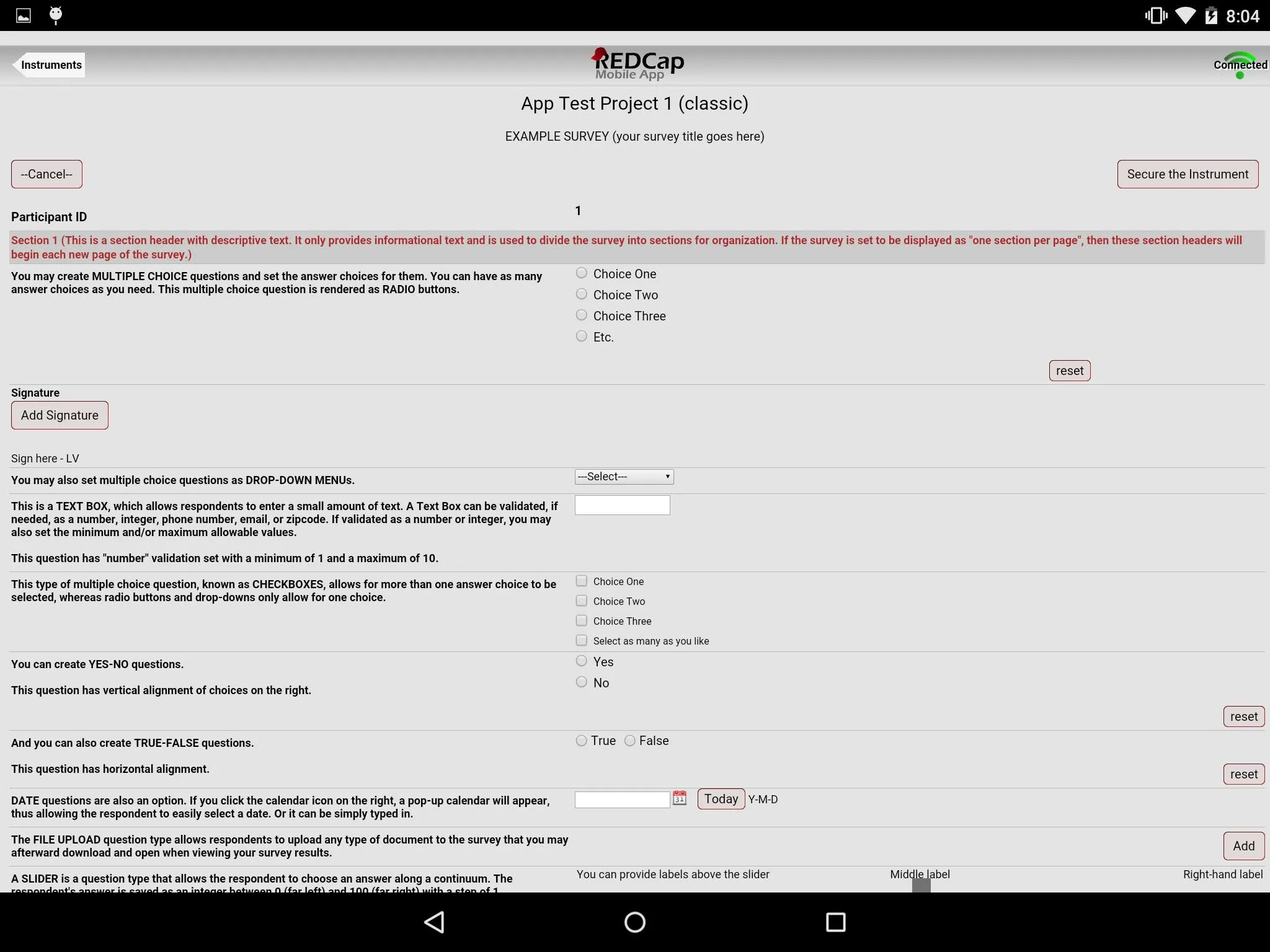Tap the Today date button
1270x952 pixels.
point(721,799)
